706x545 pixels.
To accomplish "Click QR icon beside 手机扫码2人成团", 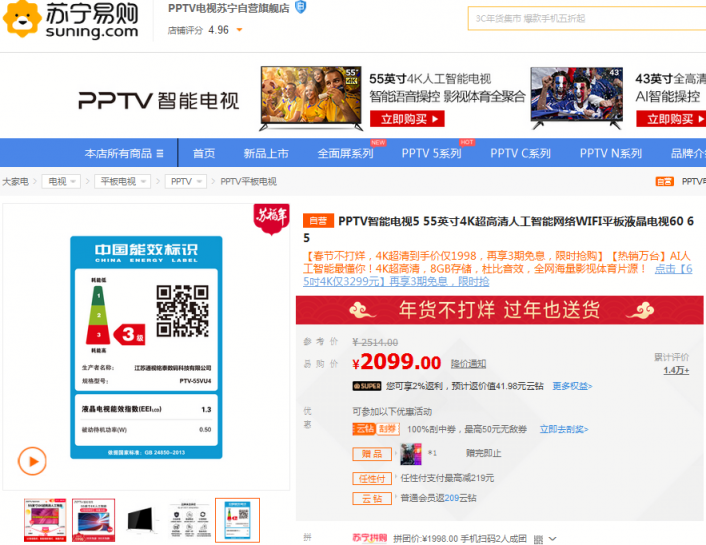I will [538, 539].
